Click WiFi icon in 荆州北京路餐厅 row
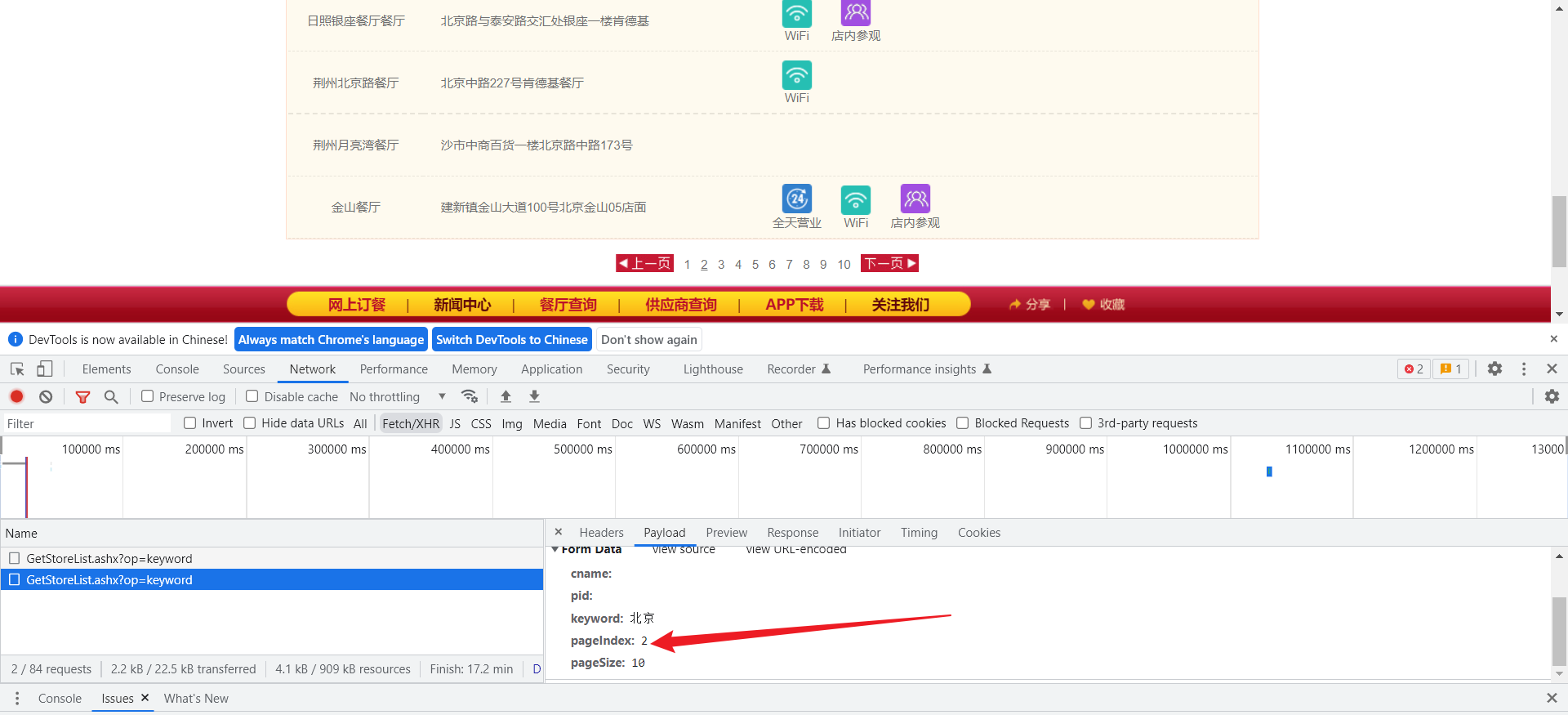 (x=797, y=75)
